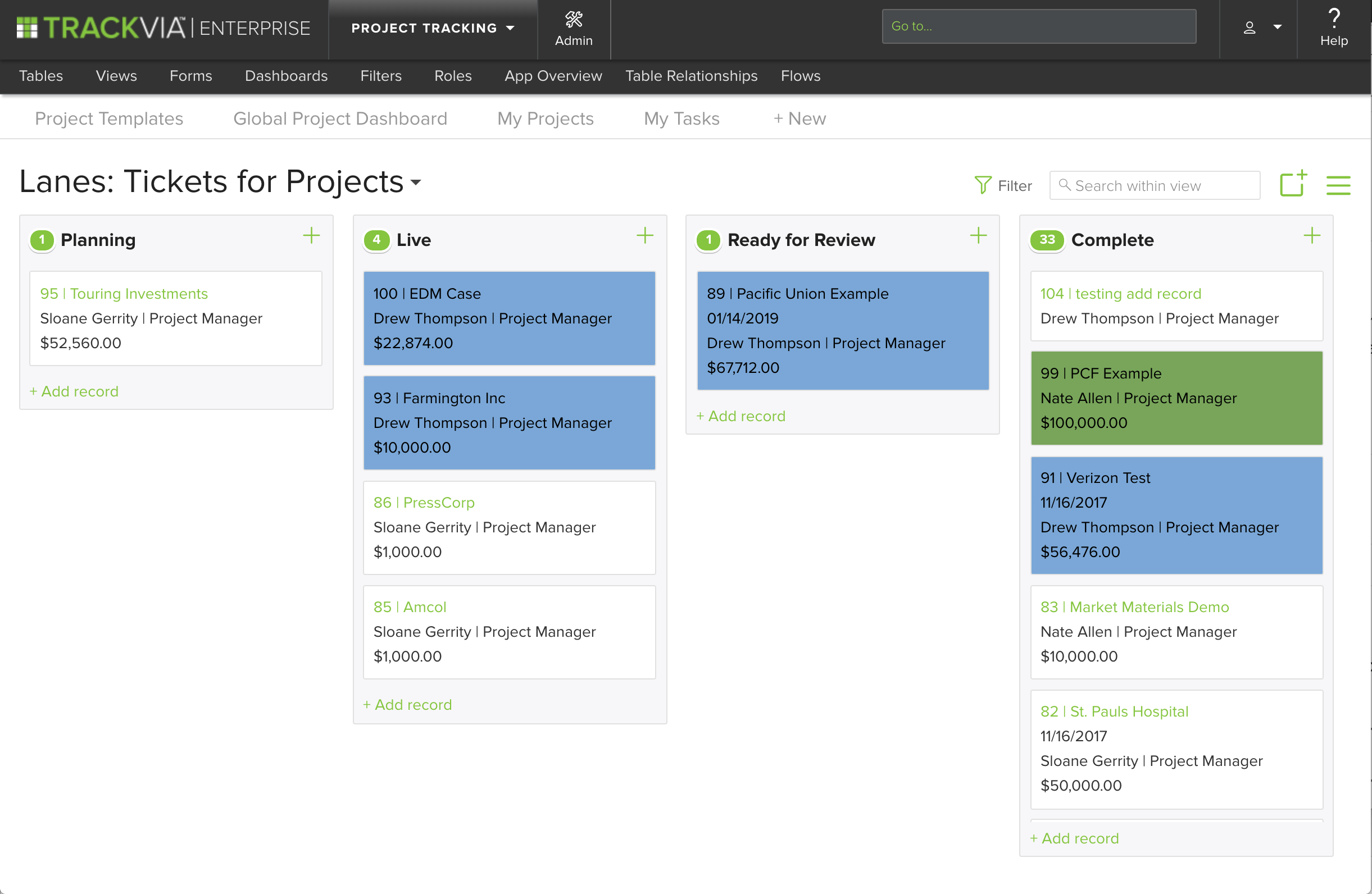Click plus icon in Live lane header

[x=645, y=235]
